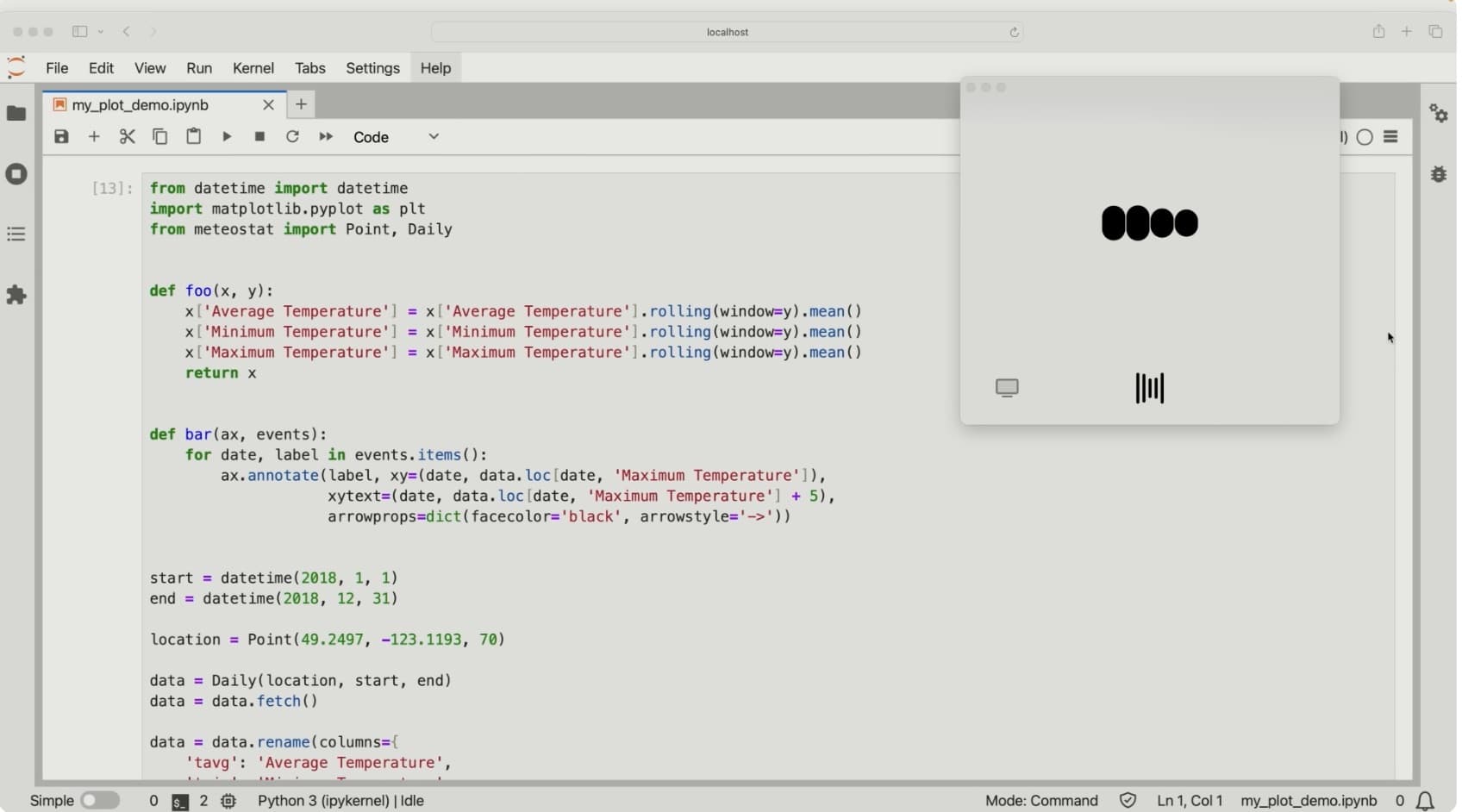Cut the selected cell with scissors icon
This screenshot has width=1462, height=812.
127,137
